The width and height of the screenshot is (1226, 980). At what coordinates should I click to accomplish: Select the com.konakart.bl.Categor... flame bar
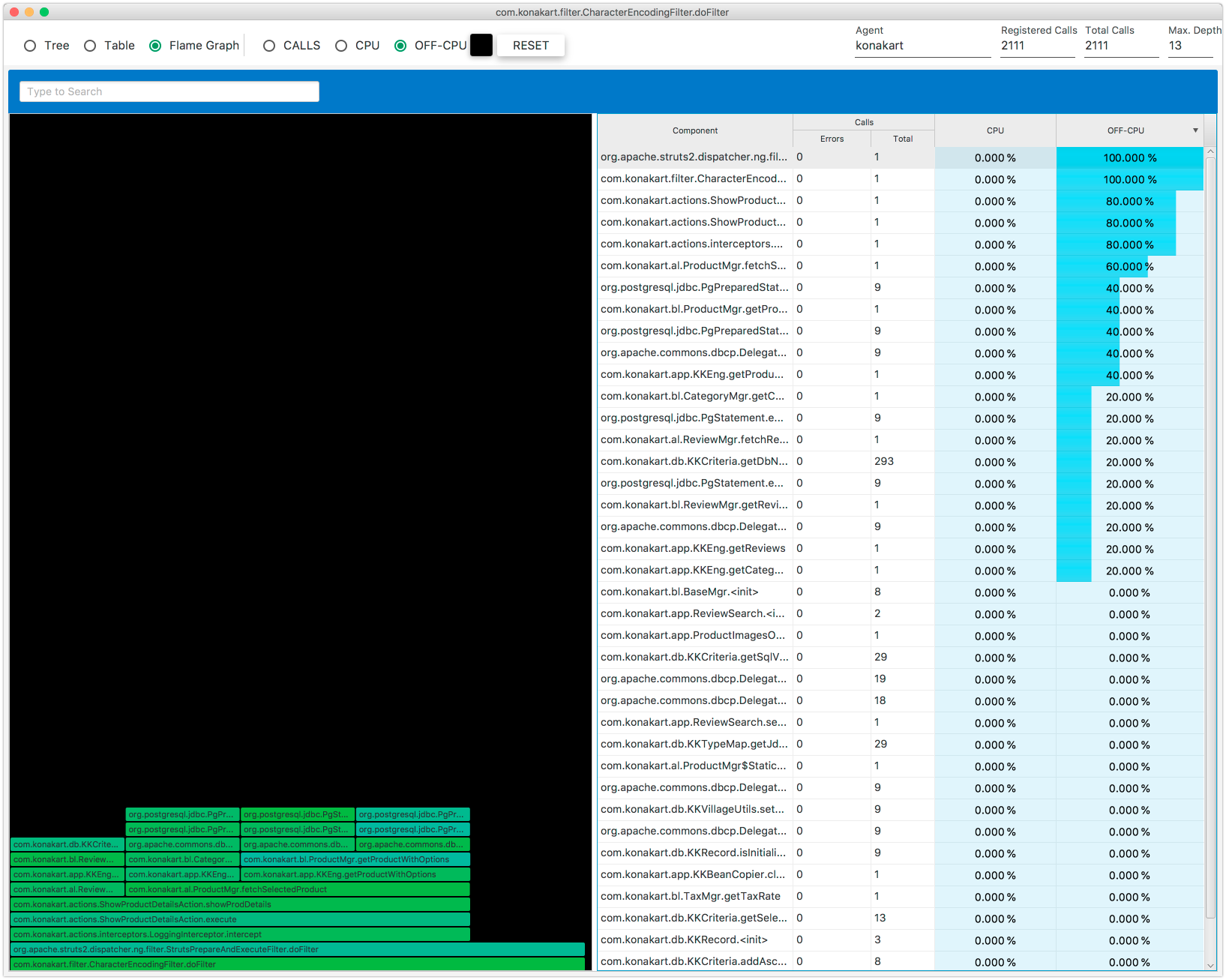(182, 859)
